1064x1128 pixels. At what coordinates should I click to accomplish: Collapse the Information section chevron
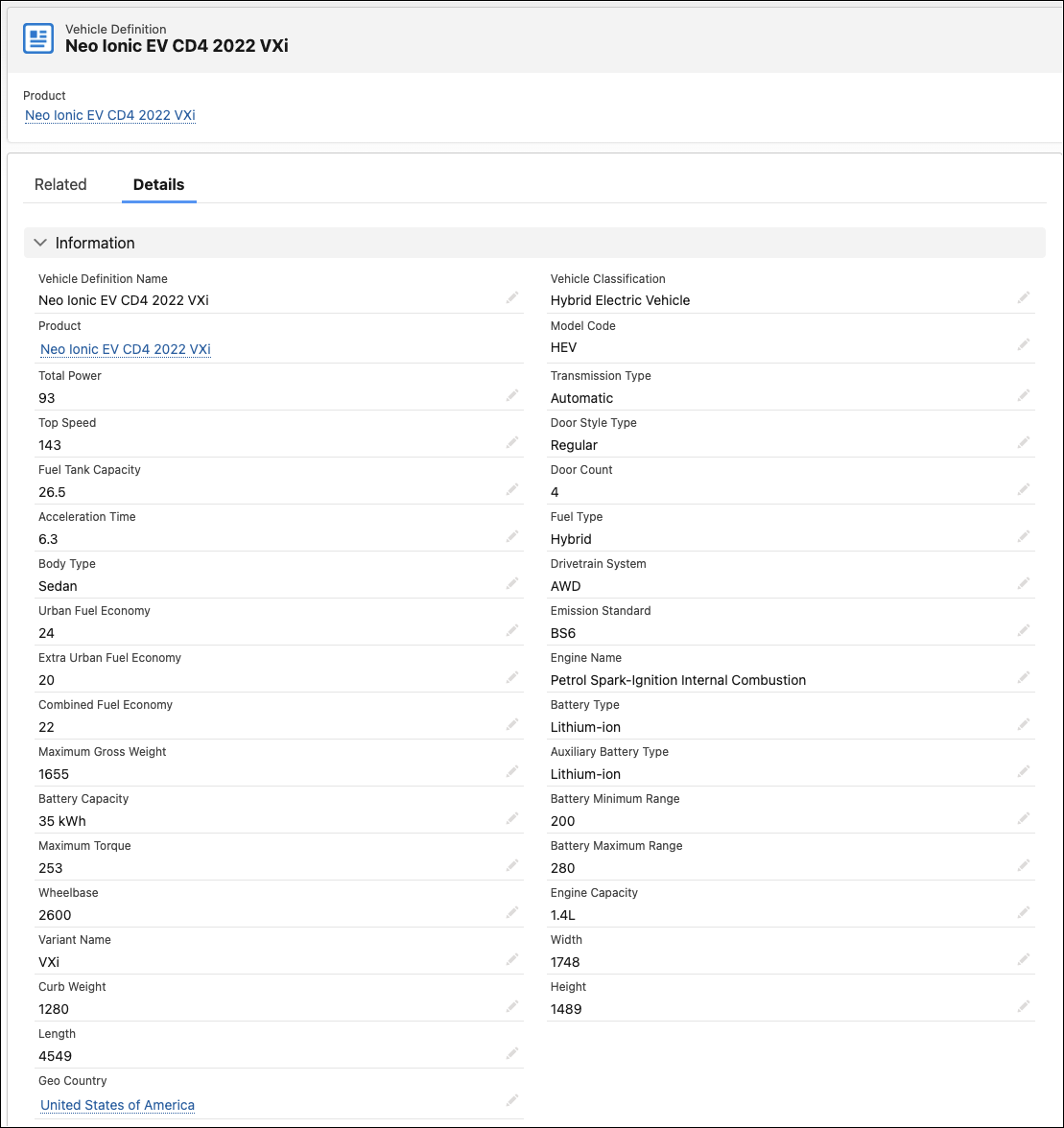[40, 244]
